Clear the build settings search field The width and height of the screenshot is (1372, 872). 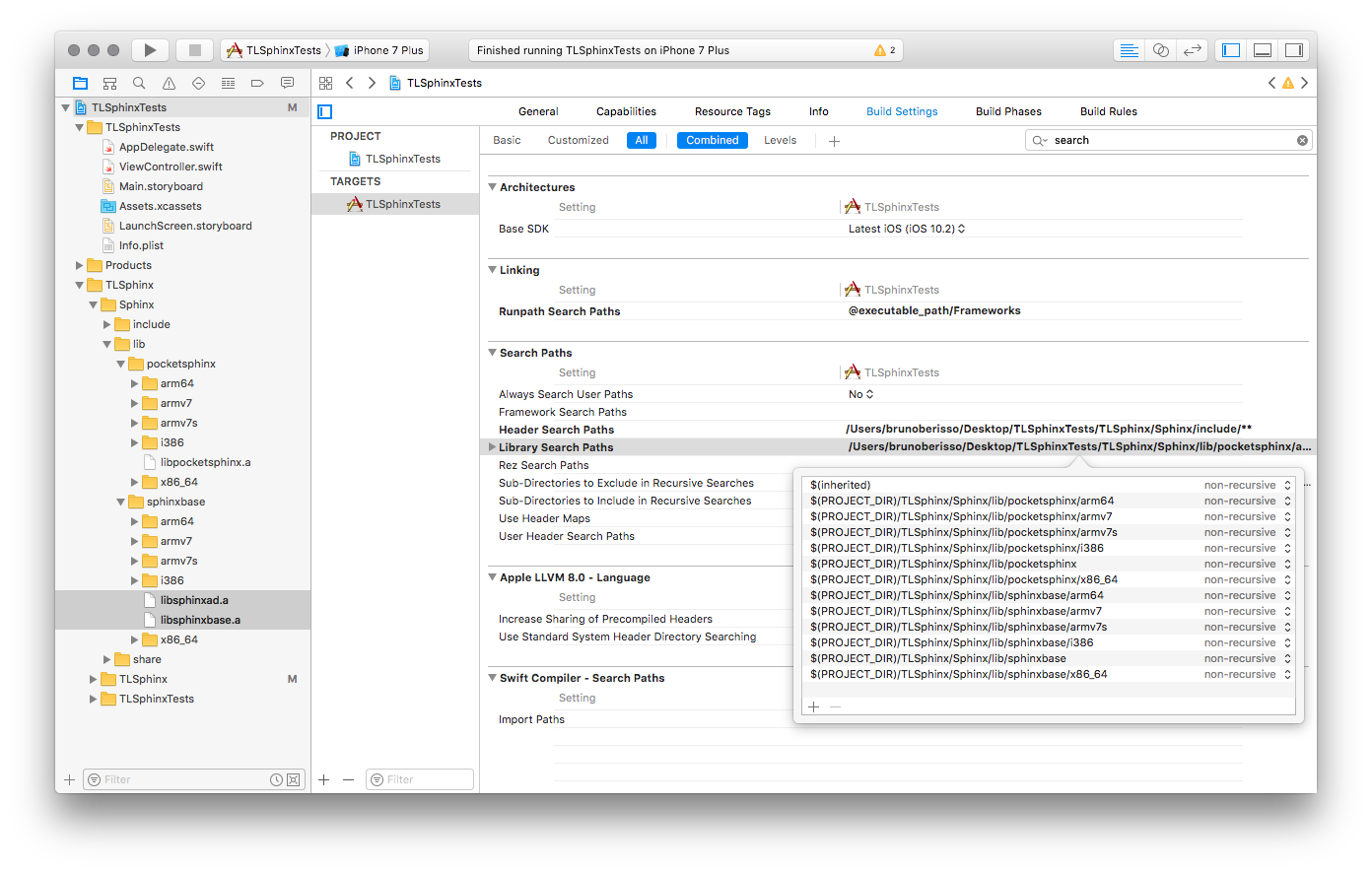[1302, 141]
